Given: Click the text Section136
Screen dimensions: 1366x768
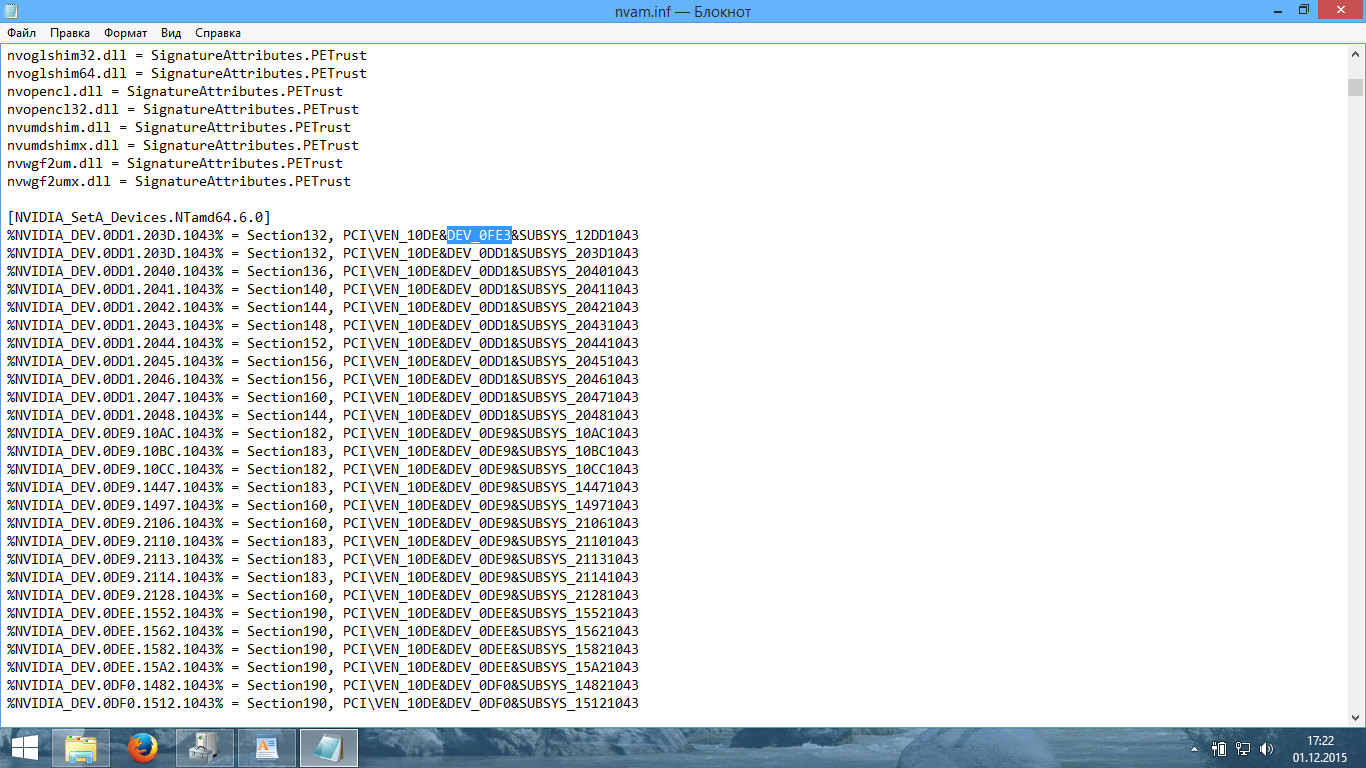Looking at the screenshot, I should pyautogui.click(x=287, y=271).
